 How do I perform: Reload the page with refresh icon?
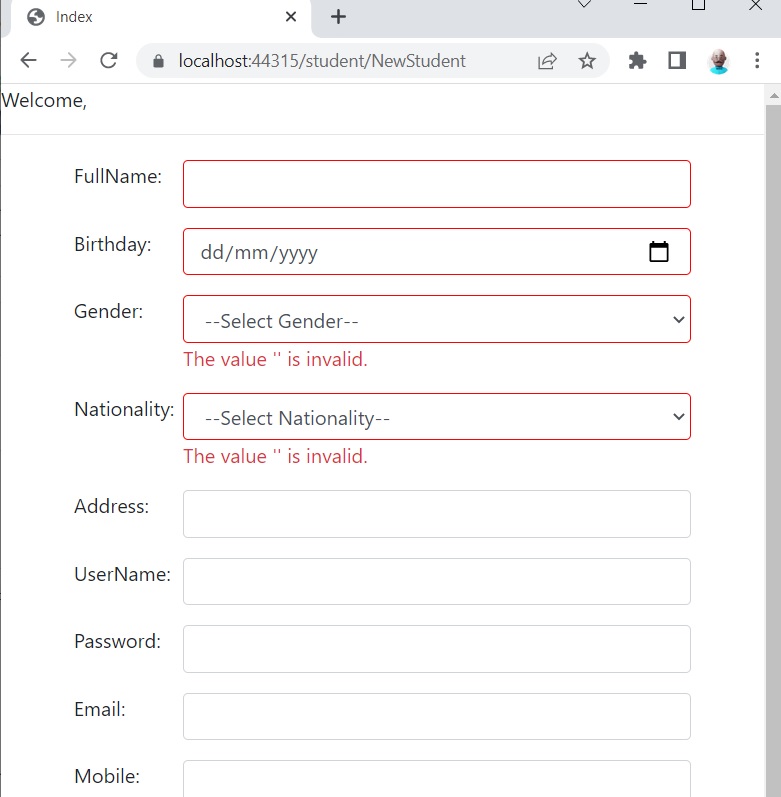[108, 60]
